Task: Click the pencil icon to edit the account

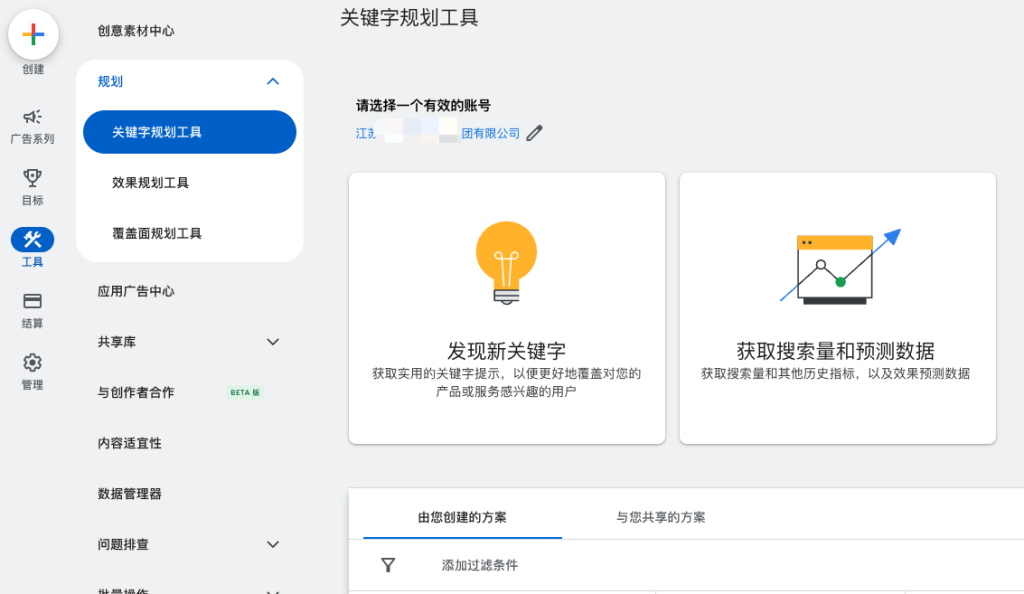Action: [x=534, y=131]
